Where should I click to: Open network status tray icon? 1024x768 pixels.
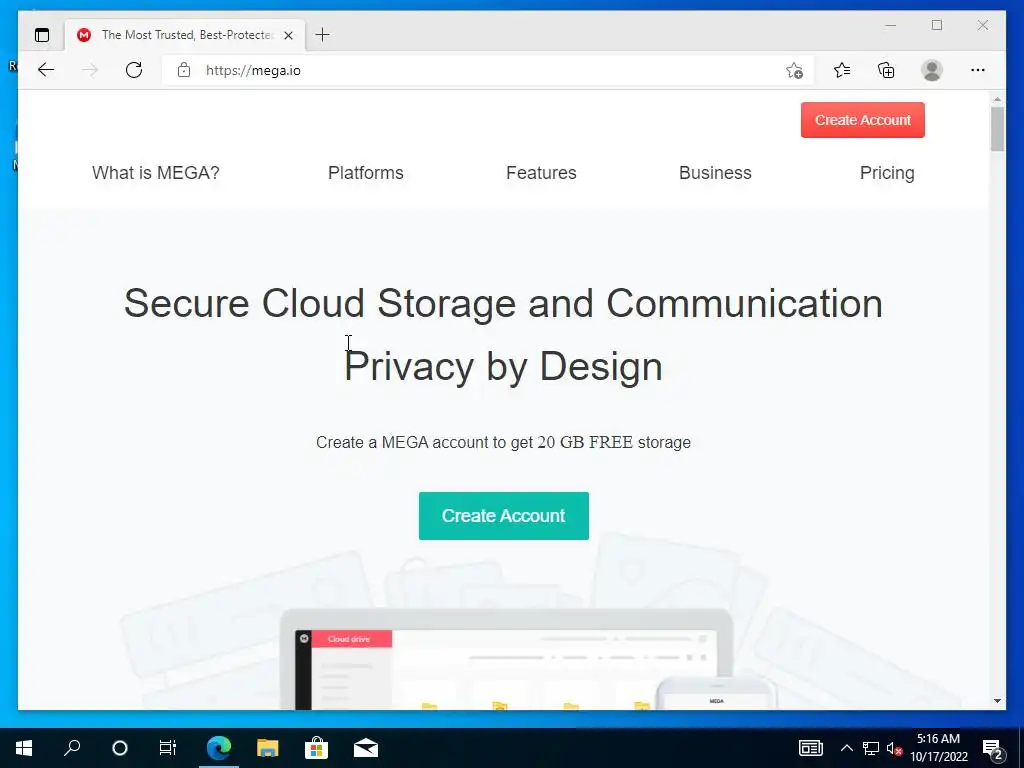(x=871, y=748)
